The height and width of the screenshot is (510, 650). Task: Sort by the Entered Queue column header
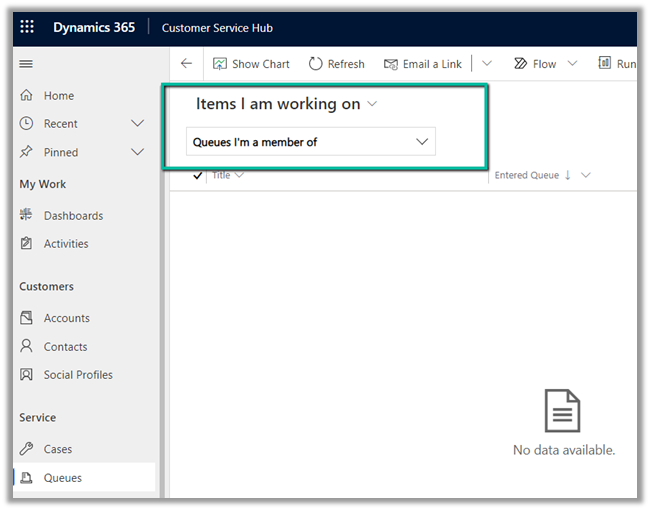pyautogui.click(x=527, y=176)
